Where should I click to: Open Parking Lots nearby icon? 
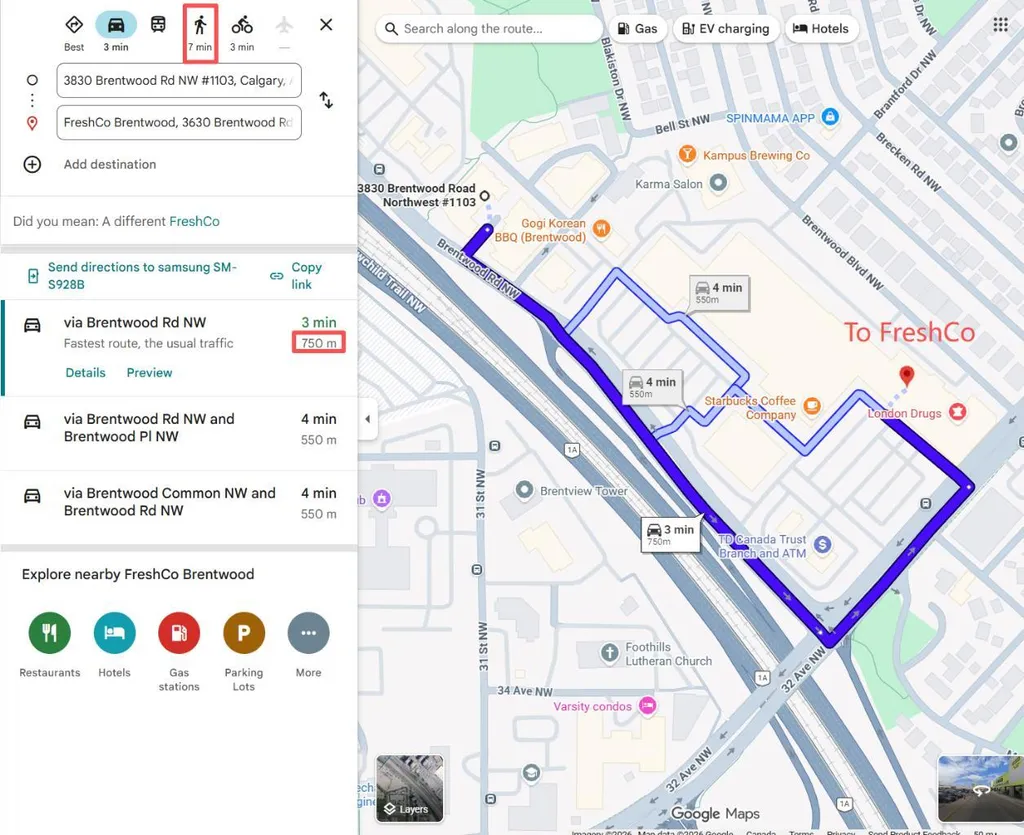[244, 633]
